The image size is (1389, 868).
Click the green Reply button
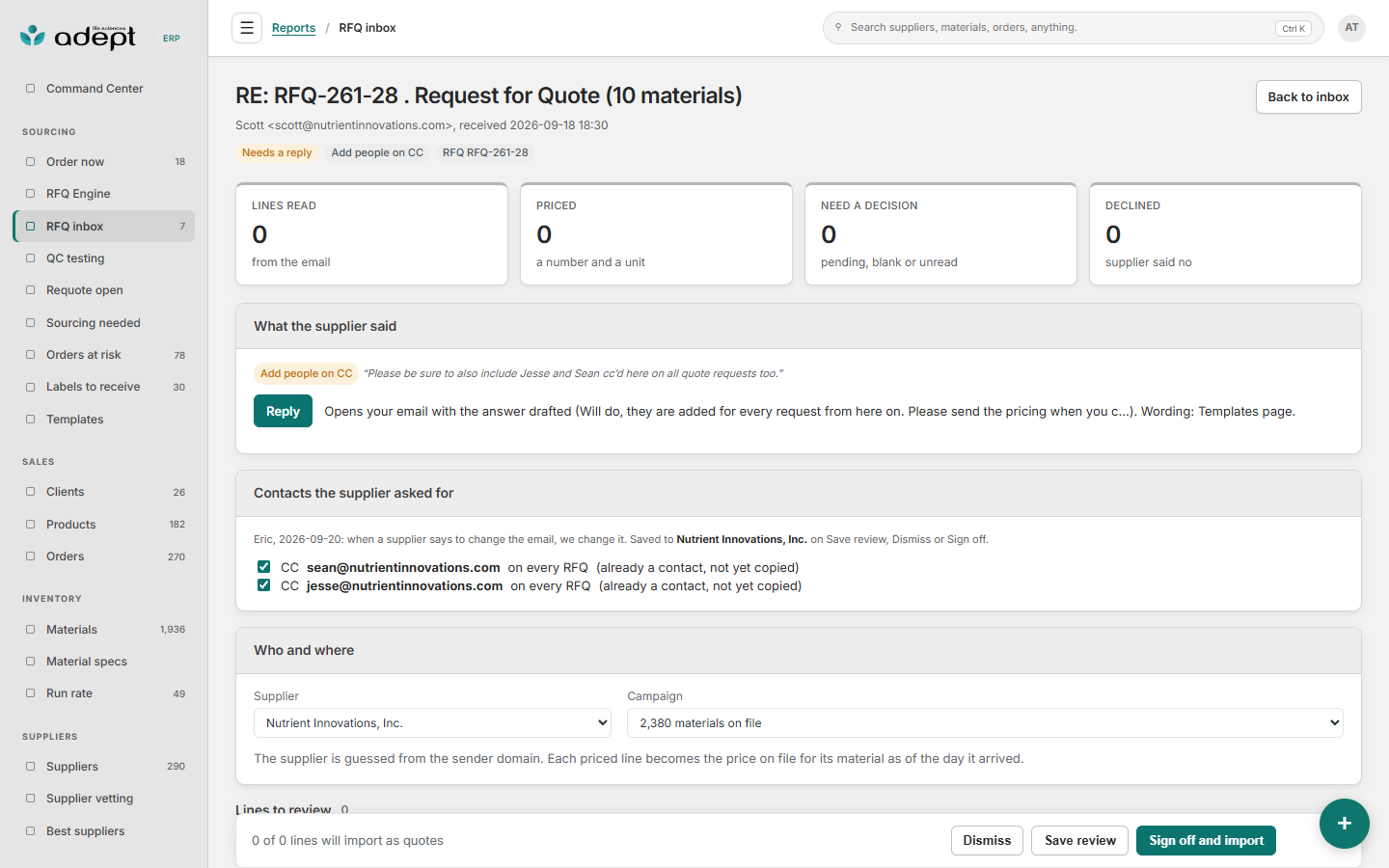pyautogui.click(x=283, y=411)
